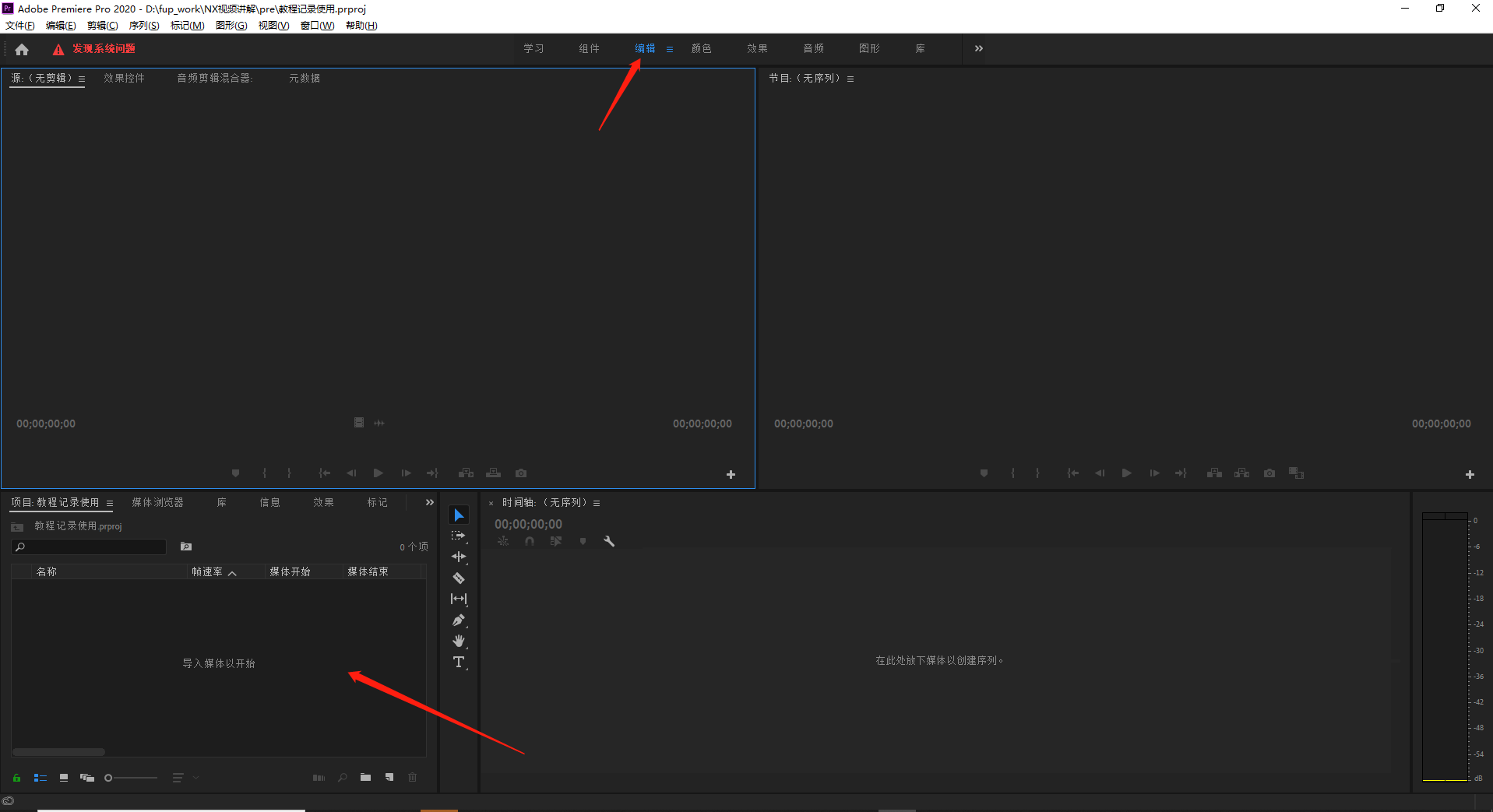Open 编辑 workspace menu hamburger
This screenshot has height=812, width=1493.
pyautogui.click(x=670, y=49)
